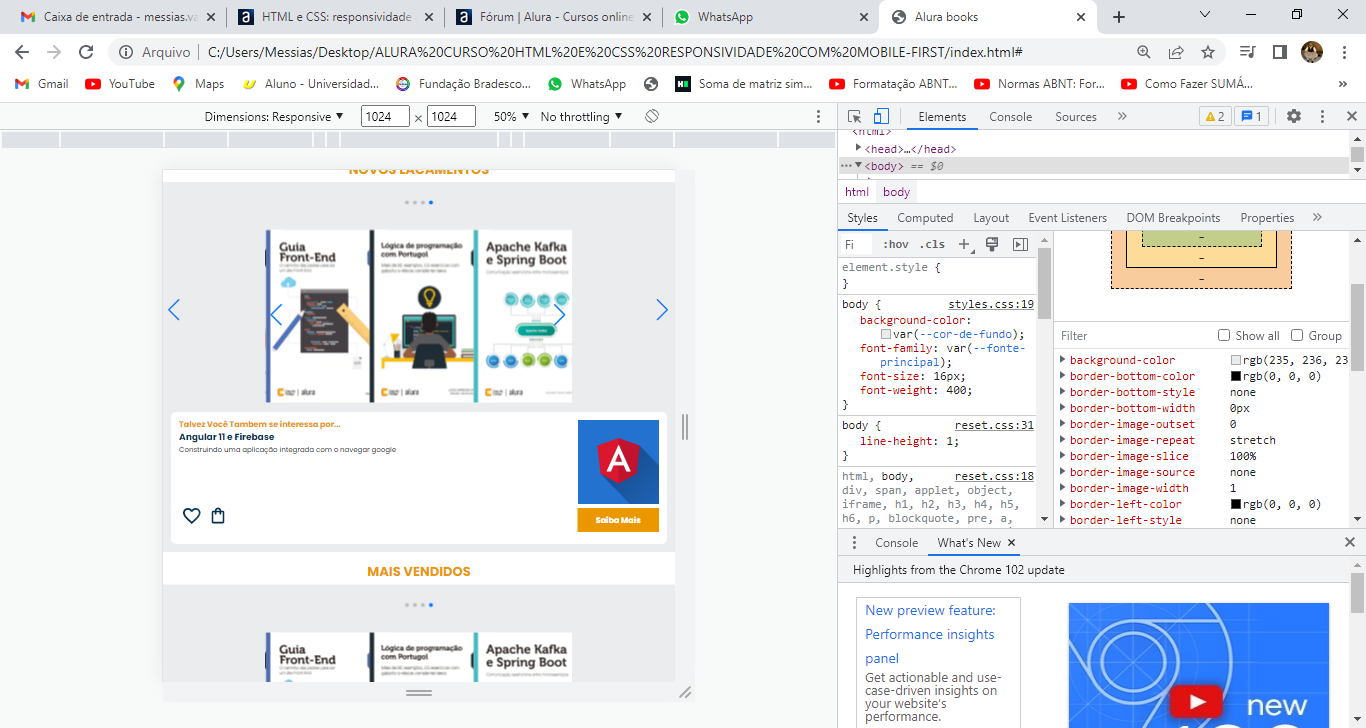1366x728 pixels.
Task: Open the Dimensions: Responsive dropdown
Action: point(274,117)
